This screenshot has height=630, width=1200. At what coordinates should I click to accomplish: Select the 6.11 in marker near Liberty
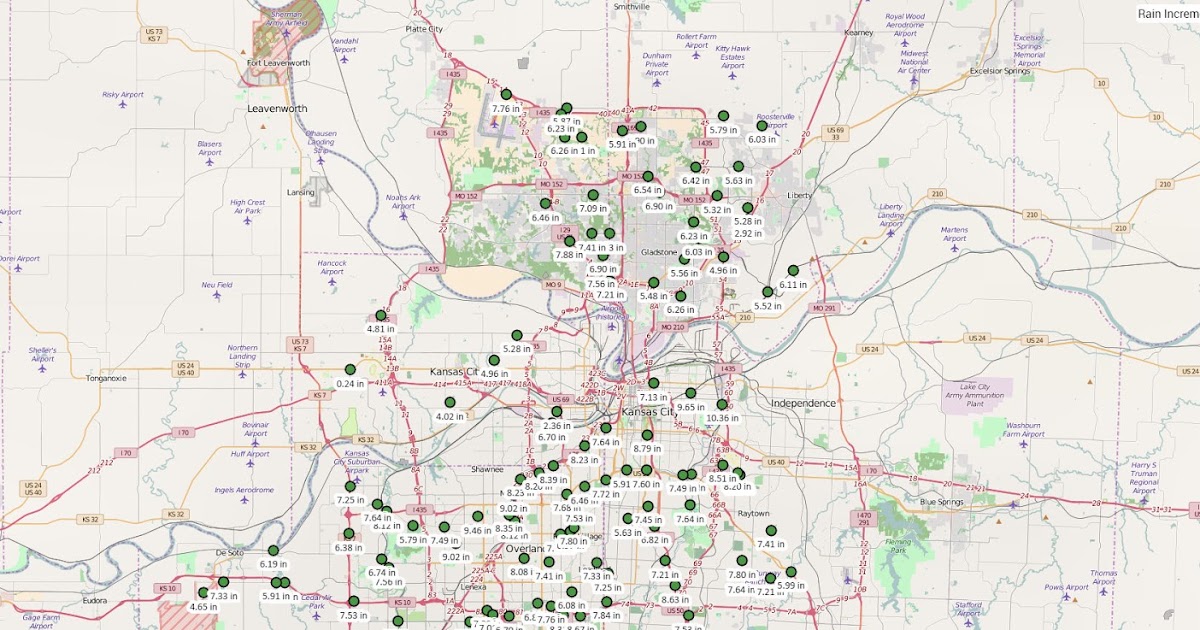pos(793,270)
